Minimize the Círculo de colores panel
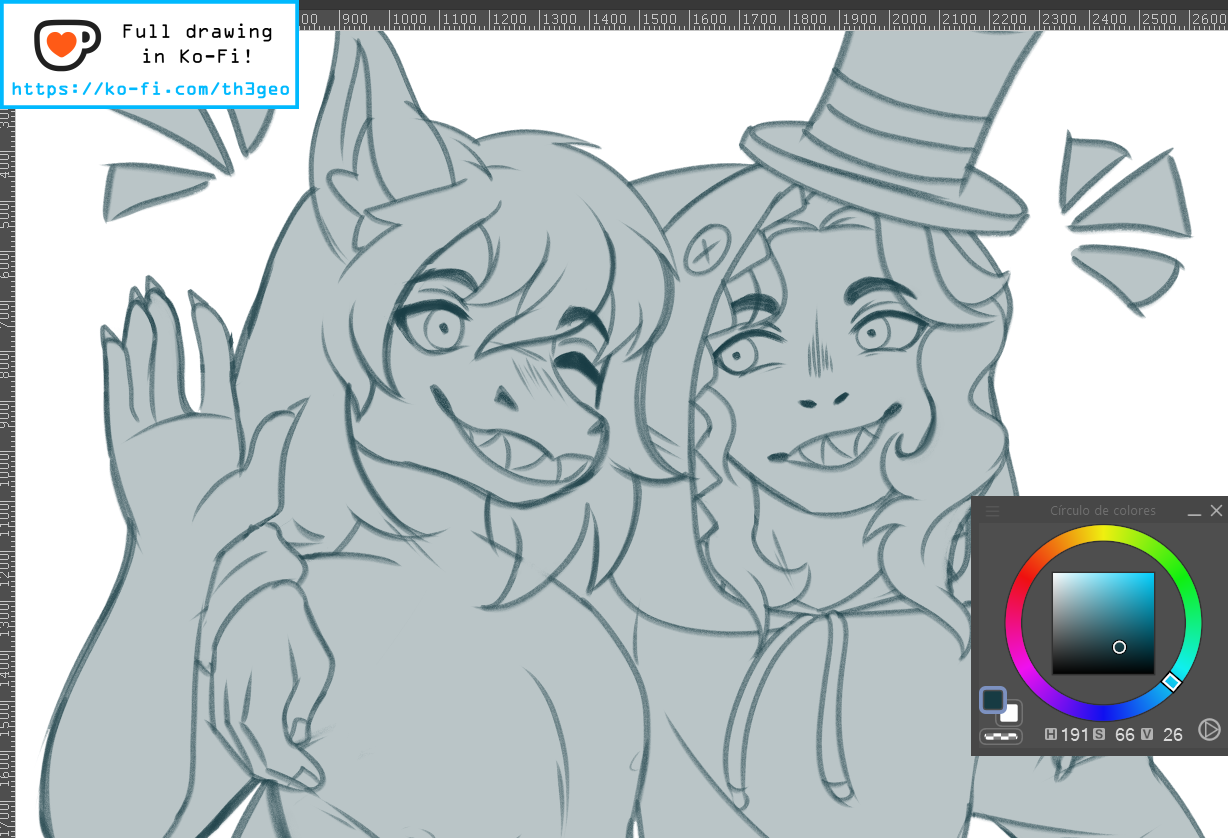The image size is (1228, 838). [1194, 511]
